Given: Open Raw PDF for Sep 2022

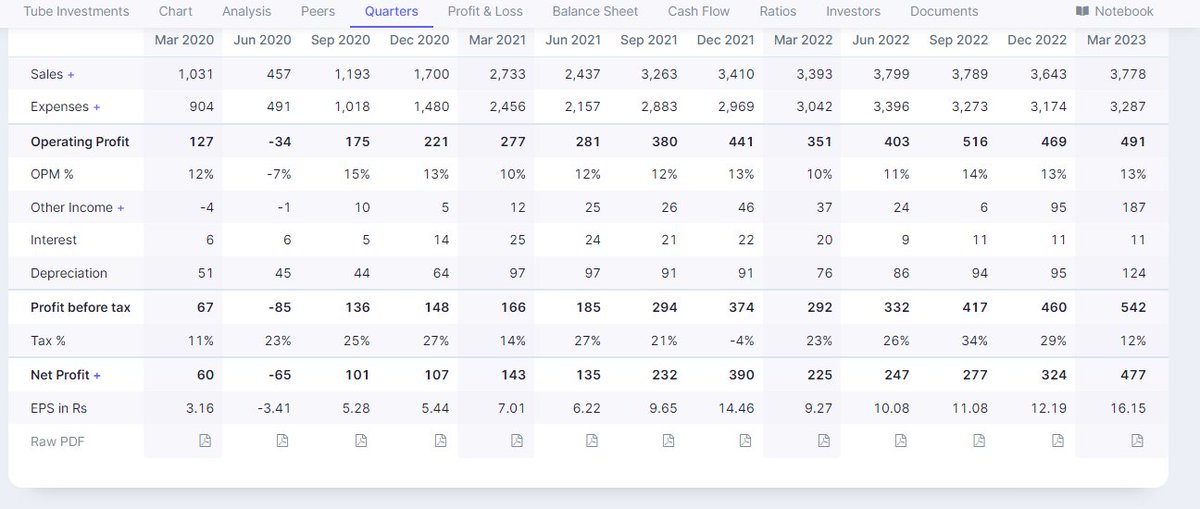Looking at the screenshot, I should click(978, 441).
